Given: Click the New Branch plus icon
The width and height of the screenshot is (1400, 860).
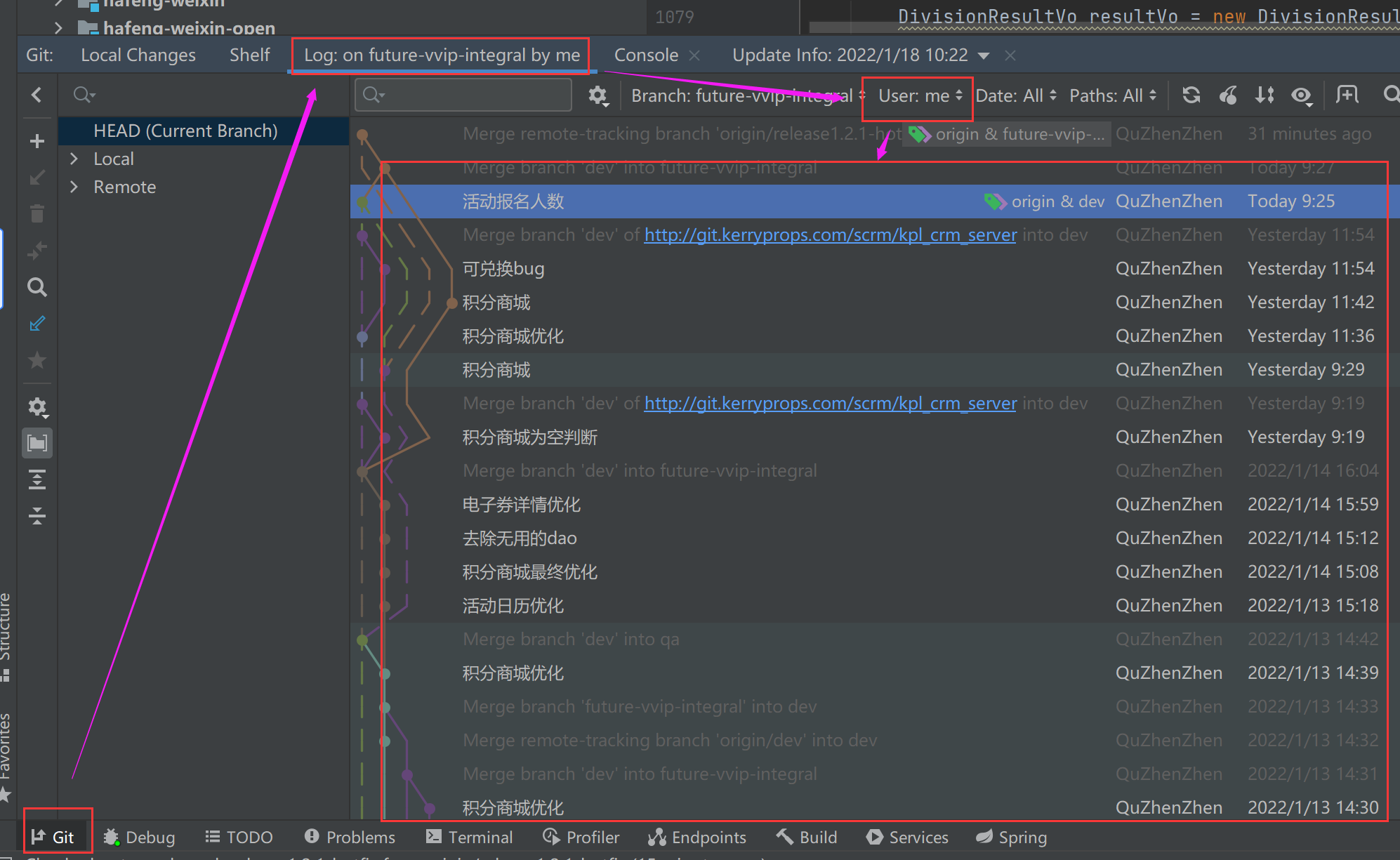Looking at the screenshot, I should (x=37, y=141).
